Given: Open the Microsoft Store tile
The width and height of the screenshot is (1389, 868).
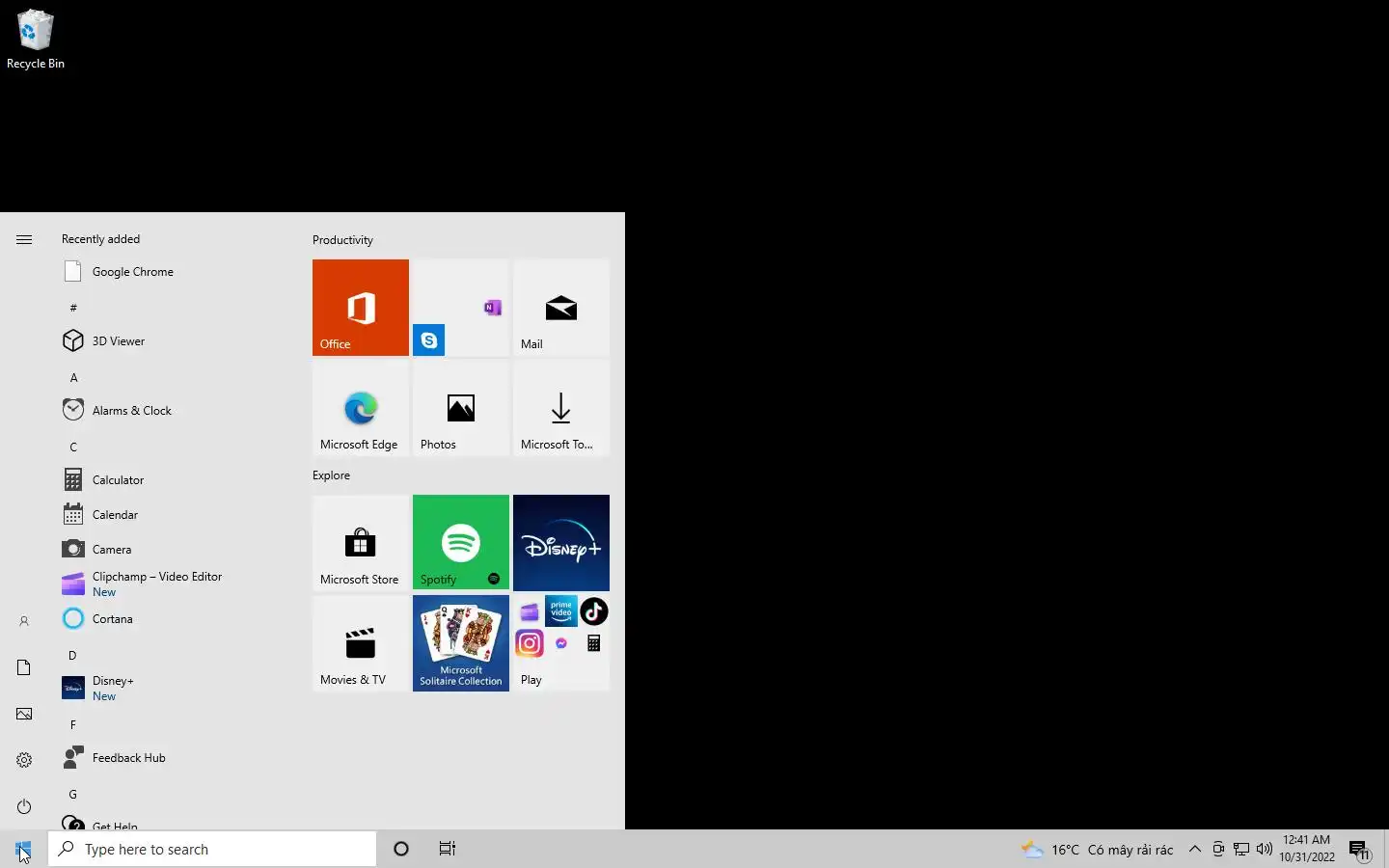Looking at the screenshot, I should tap(361, 543).
